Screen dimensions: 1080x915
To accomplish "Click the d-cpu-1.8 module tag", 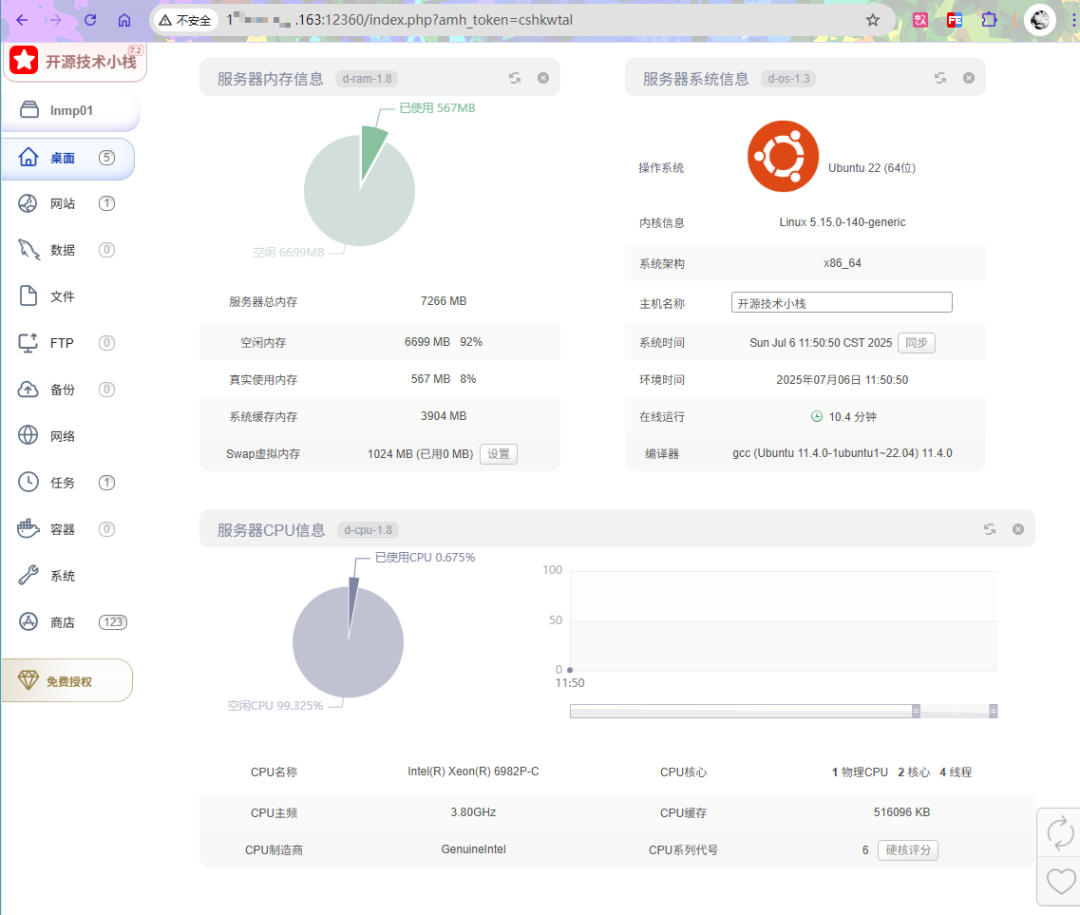I will pos(368,530).
